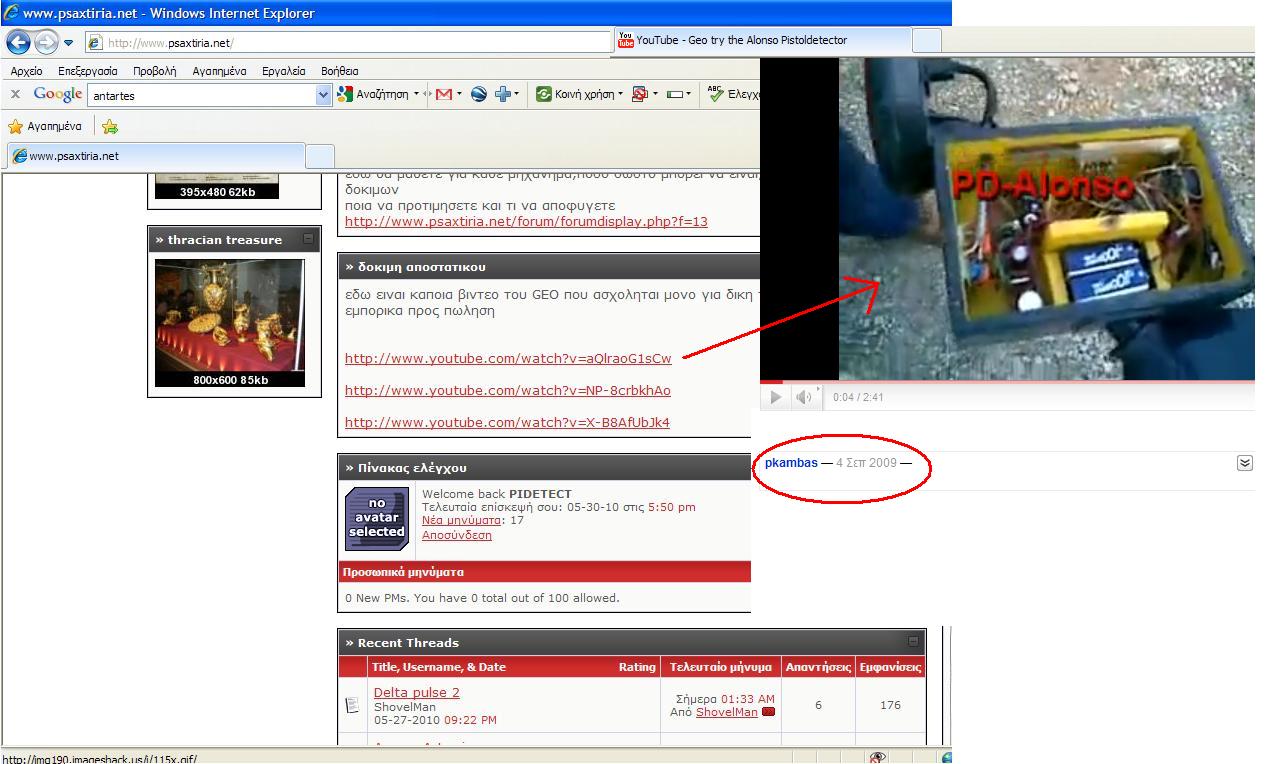
Task: Open the Αγαπημένα menu in menu bar
Action: coord(219,71)
